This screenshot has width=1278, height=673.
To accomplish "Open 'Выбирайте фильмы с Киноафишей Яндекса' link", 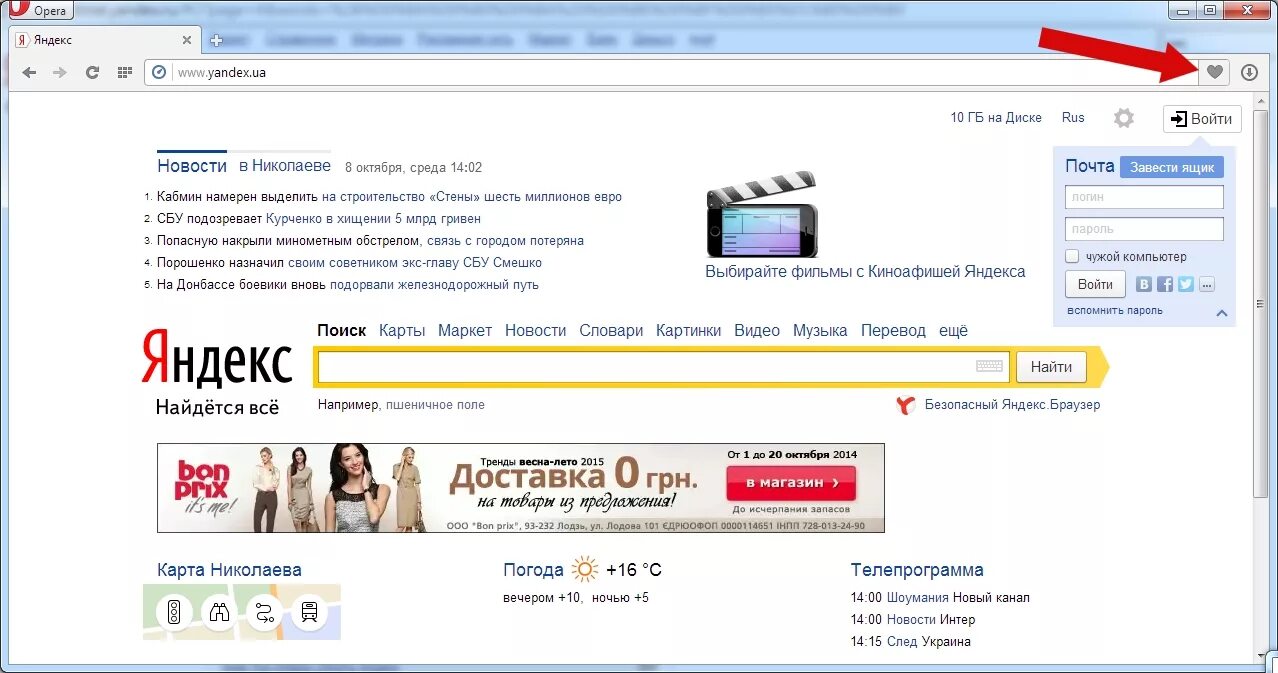I will click(x=865, y=271).
